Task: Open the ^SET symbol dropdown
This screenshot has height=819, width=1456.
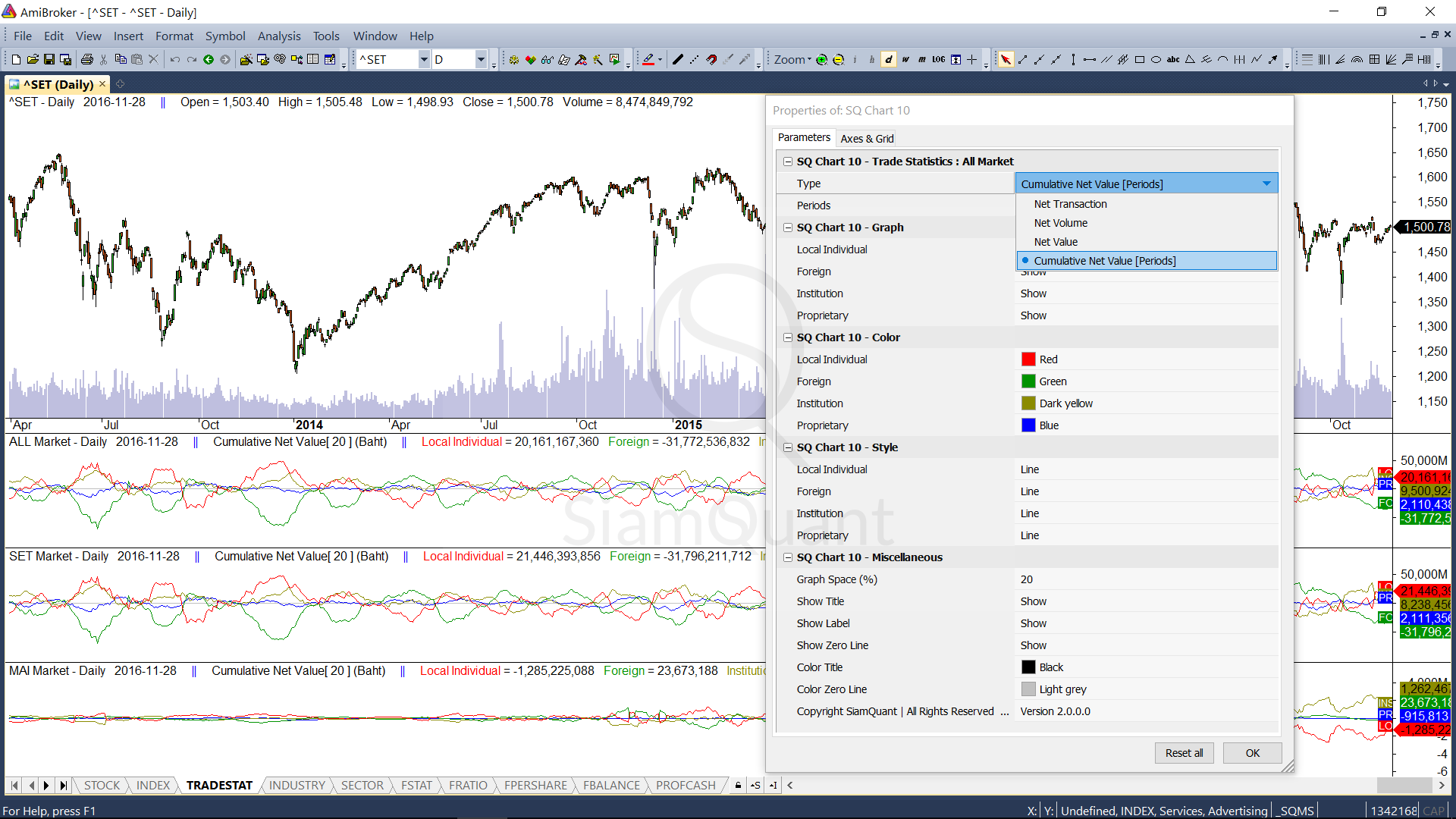Action: point(424,59)
